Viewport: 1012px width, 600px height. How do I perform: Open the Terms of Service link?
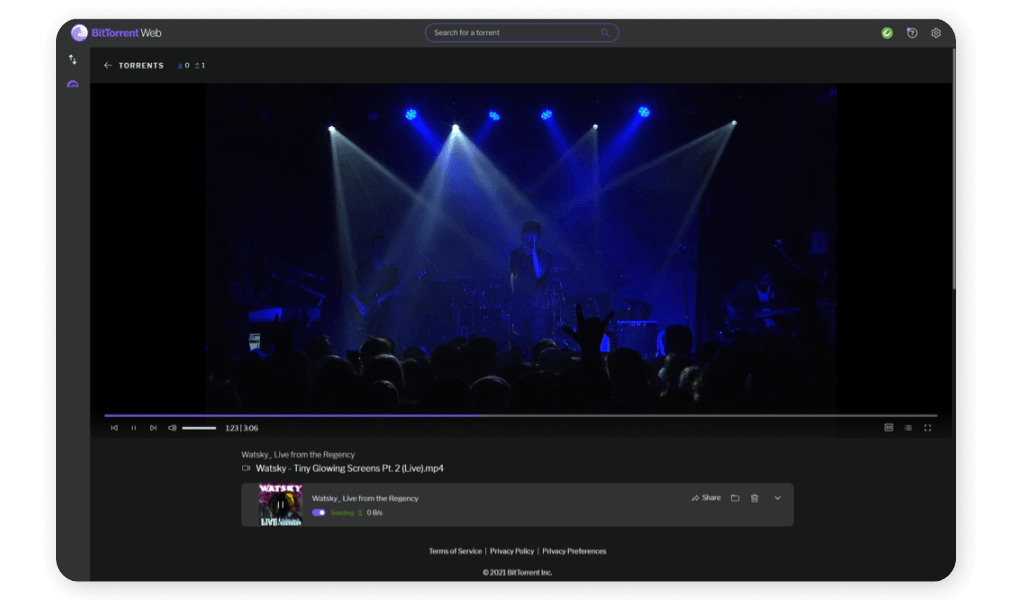click(455, 551)
